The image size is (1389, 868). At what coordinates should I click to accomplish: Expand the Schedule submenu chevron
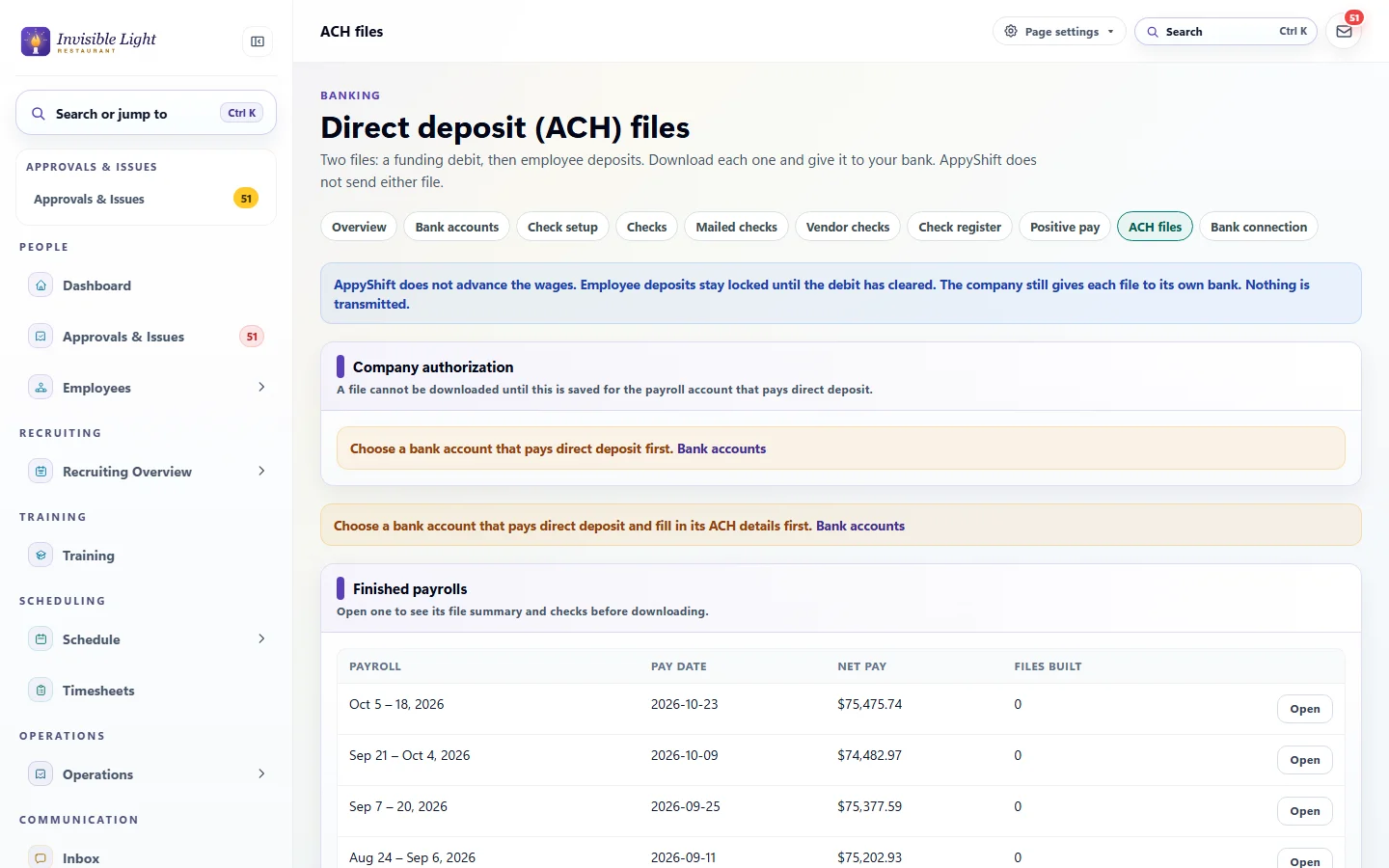261,639
